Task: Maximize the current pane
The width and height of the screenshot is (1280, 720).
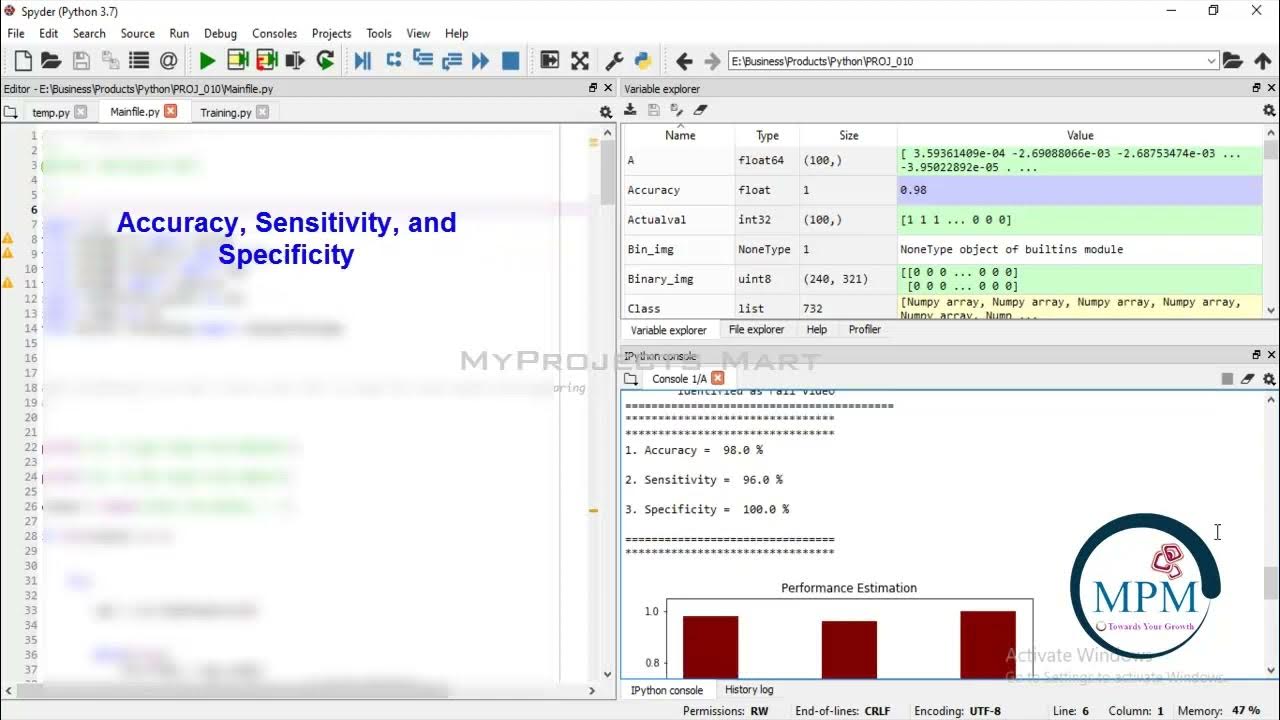Action: pyautogui.click(x=549, y=61)
